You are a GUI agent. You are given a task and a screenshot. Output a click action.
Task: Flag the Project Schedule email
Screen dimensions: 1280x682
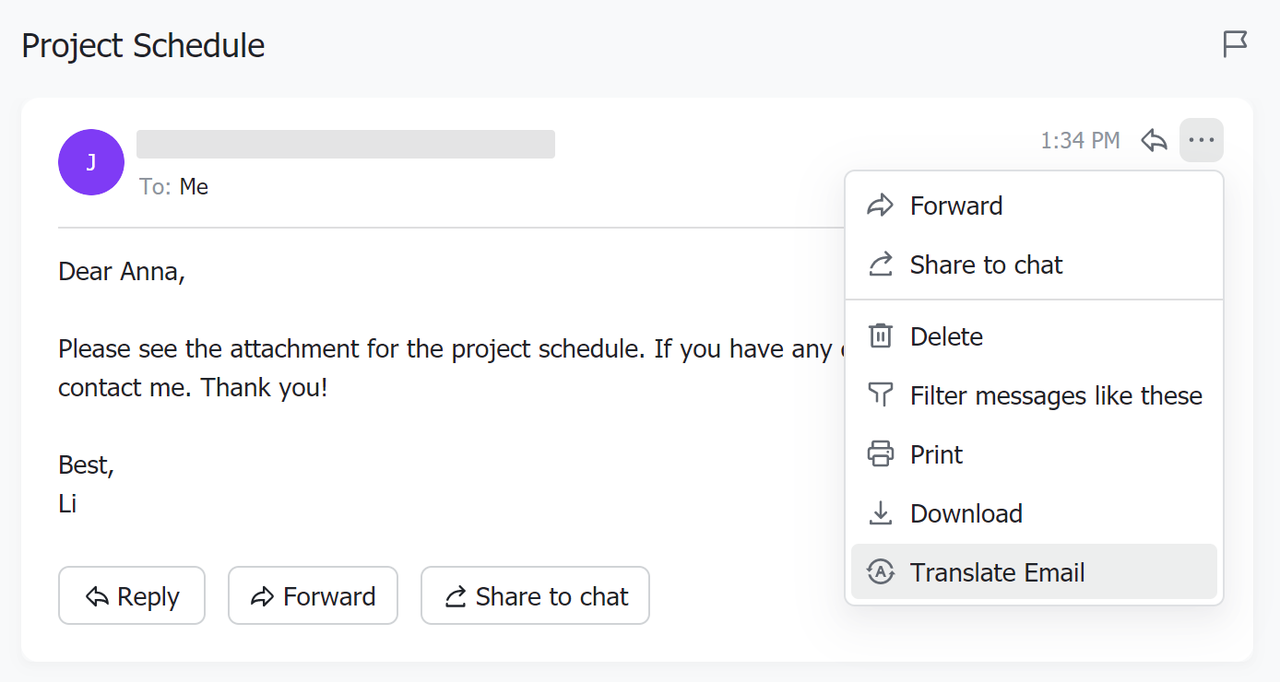pyautogui.click(x=1235, y=44)
